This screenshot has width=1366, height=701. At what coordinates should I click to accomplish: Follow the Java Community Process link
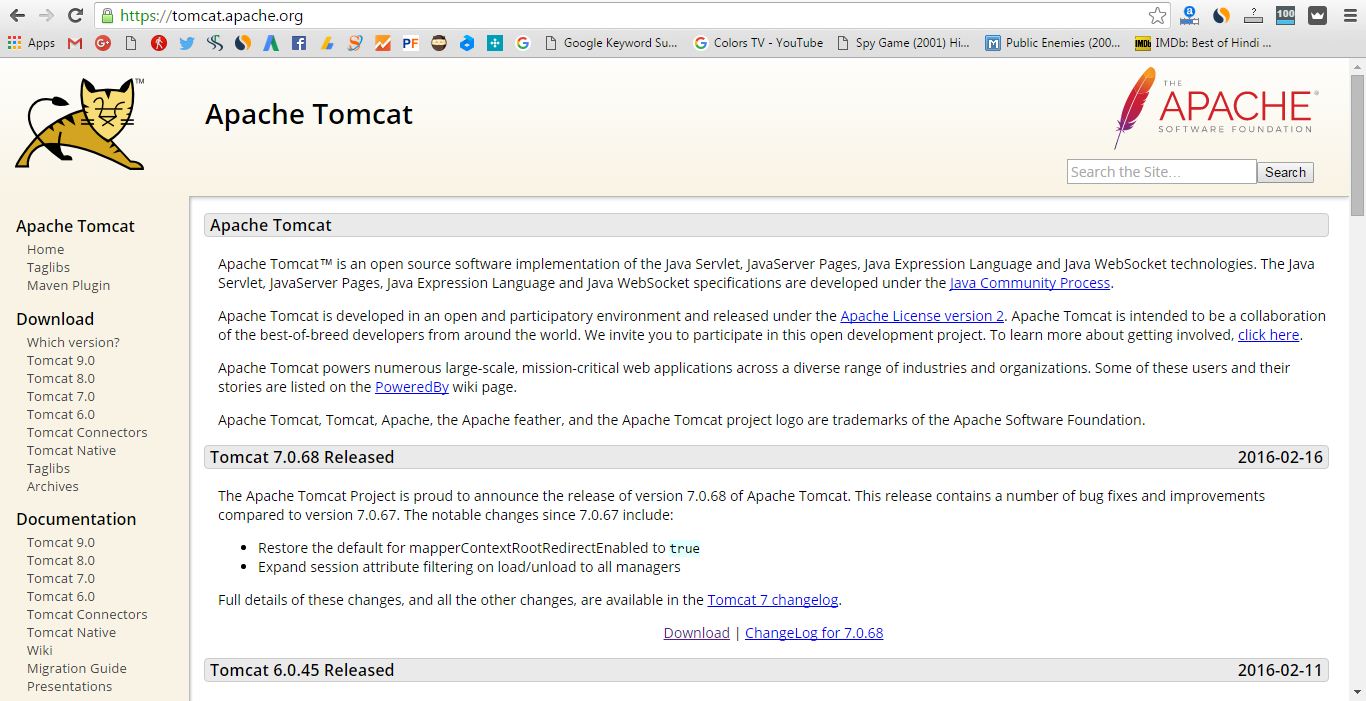1030,283
